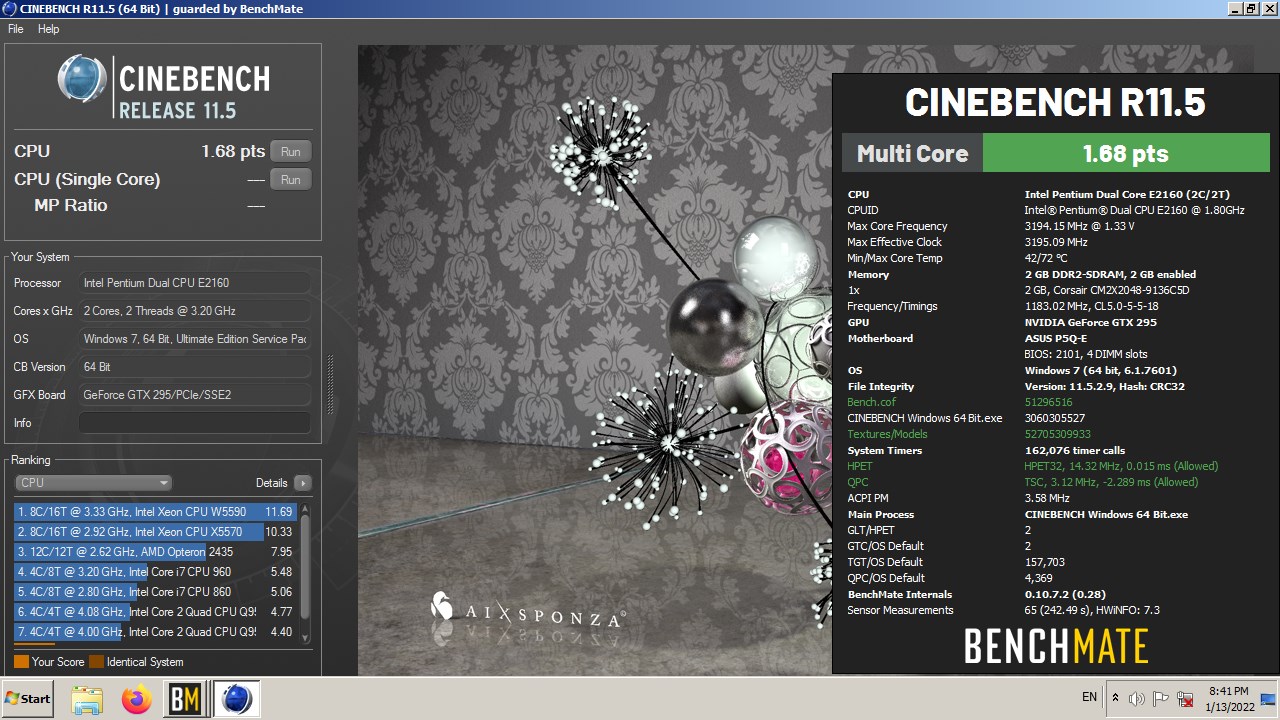
Task: Click the Cinebench globe logo icon
Action: click(x=82, y=80)
